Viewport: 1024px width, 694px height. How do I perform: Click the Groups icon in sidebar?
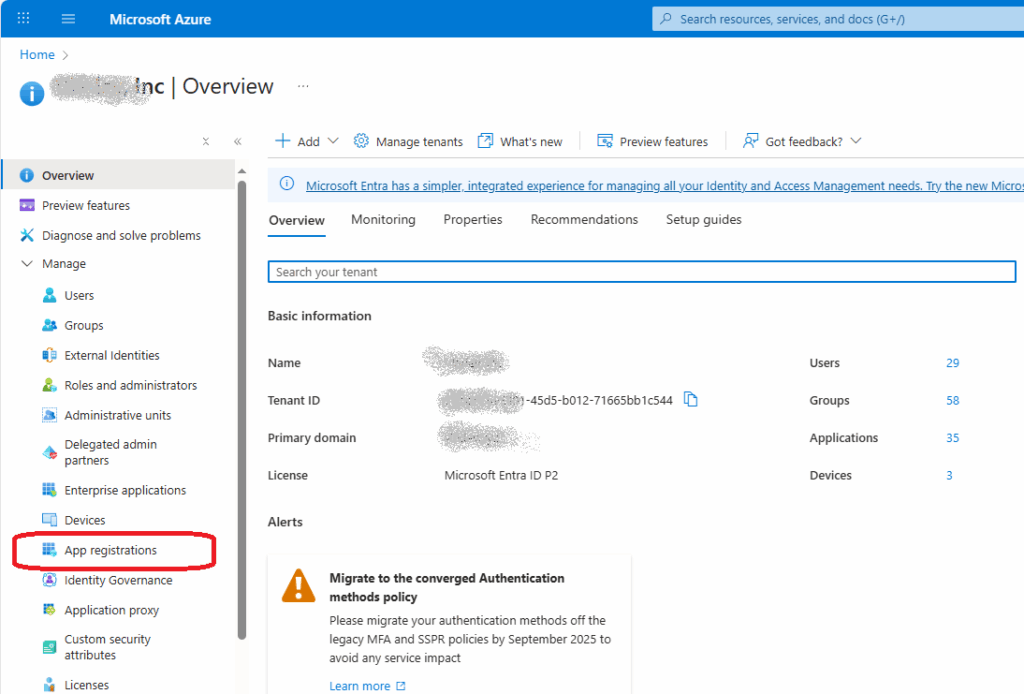coord(49,325)
